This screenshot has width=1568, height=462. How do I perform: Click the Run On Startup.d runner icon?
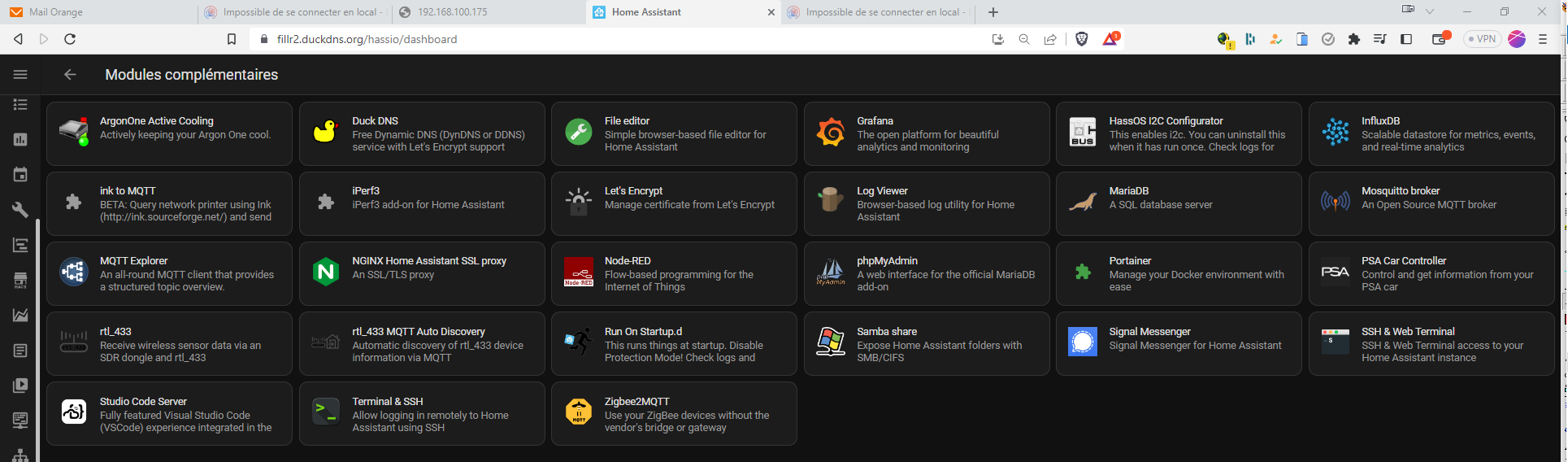click(579, 342)
